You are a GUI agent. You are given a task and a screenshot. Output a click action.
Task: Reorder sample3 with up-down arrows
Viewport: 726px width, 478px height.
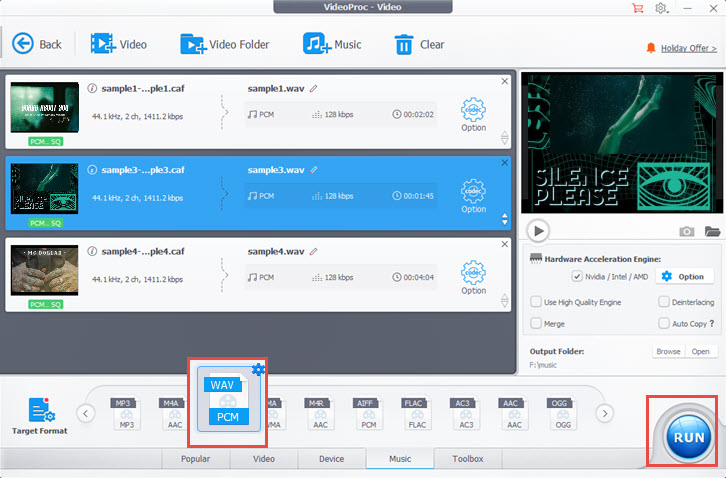(505, 219)
